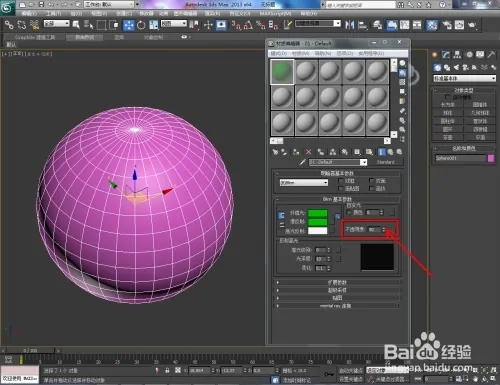Viewport: 500px width, 385px height.
Task: Select the Link tool in main toolbar
Action: (9, 25)
